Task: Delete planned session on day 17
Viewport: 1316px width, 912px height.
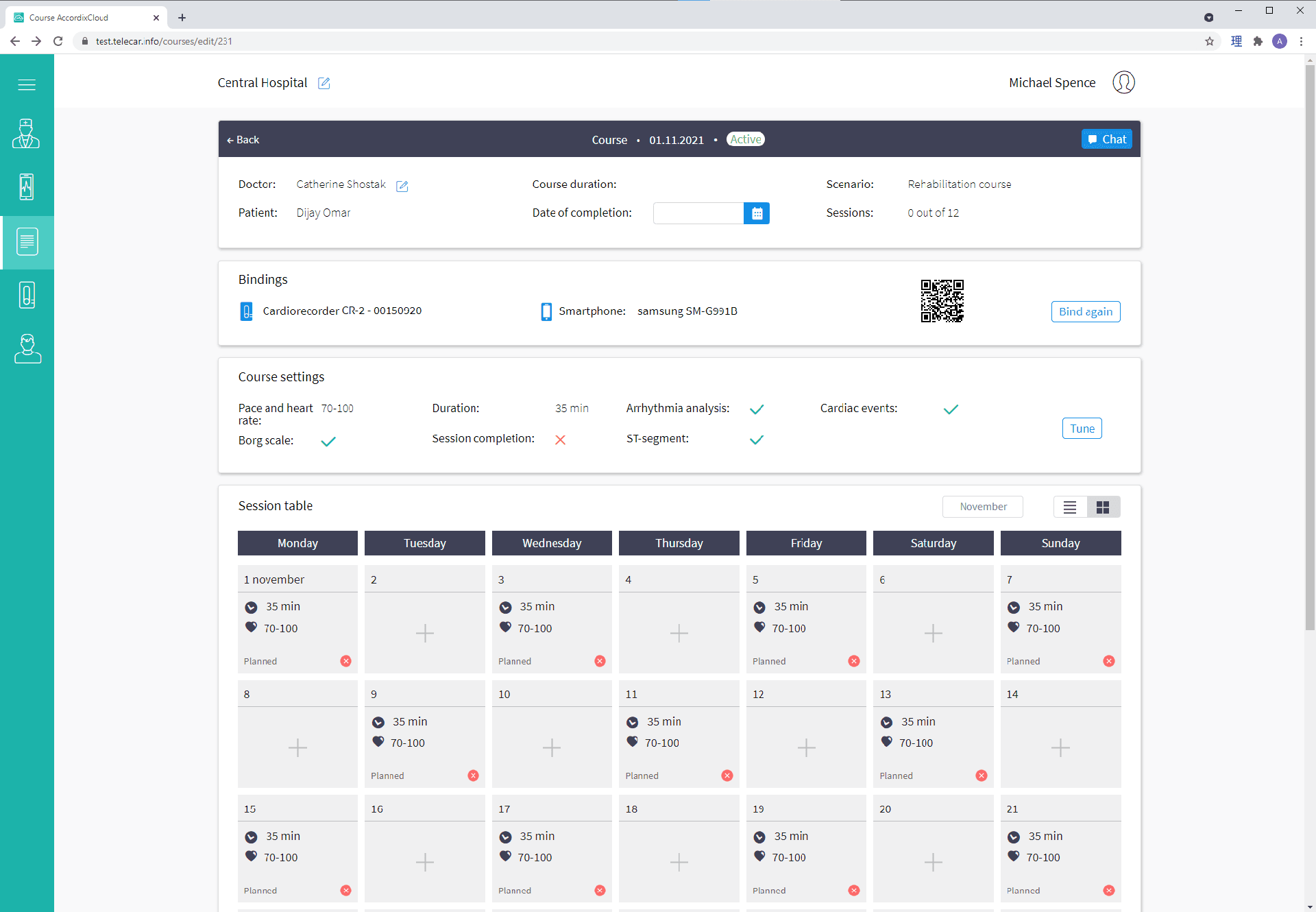Action: (x=600, y=890)
